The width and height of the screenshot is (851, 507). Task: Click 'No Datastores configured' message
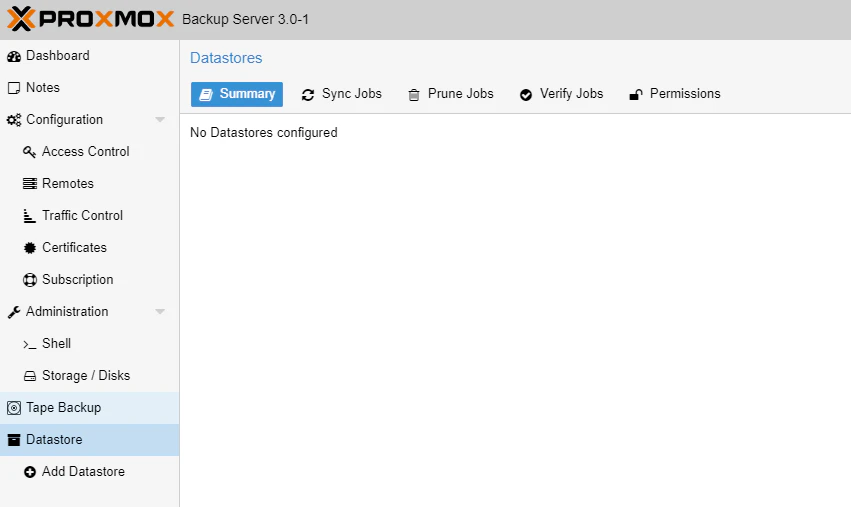coord(264,133)
